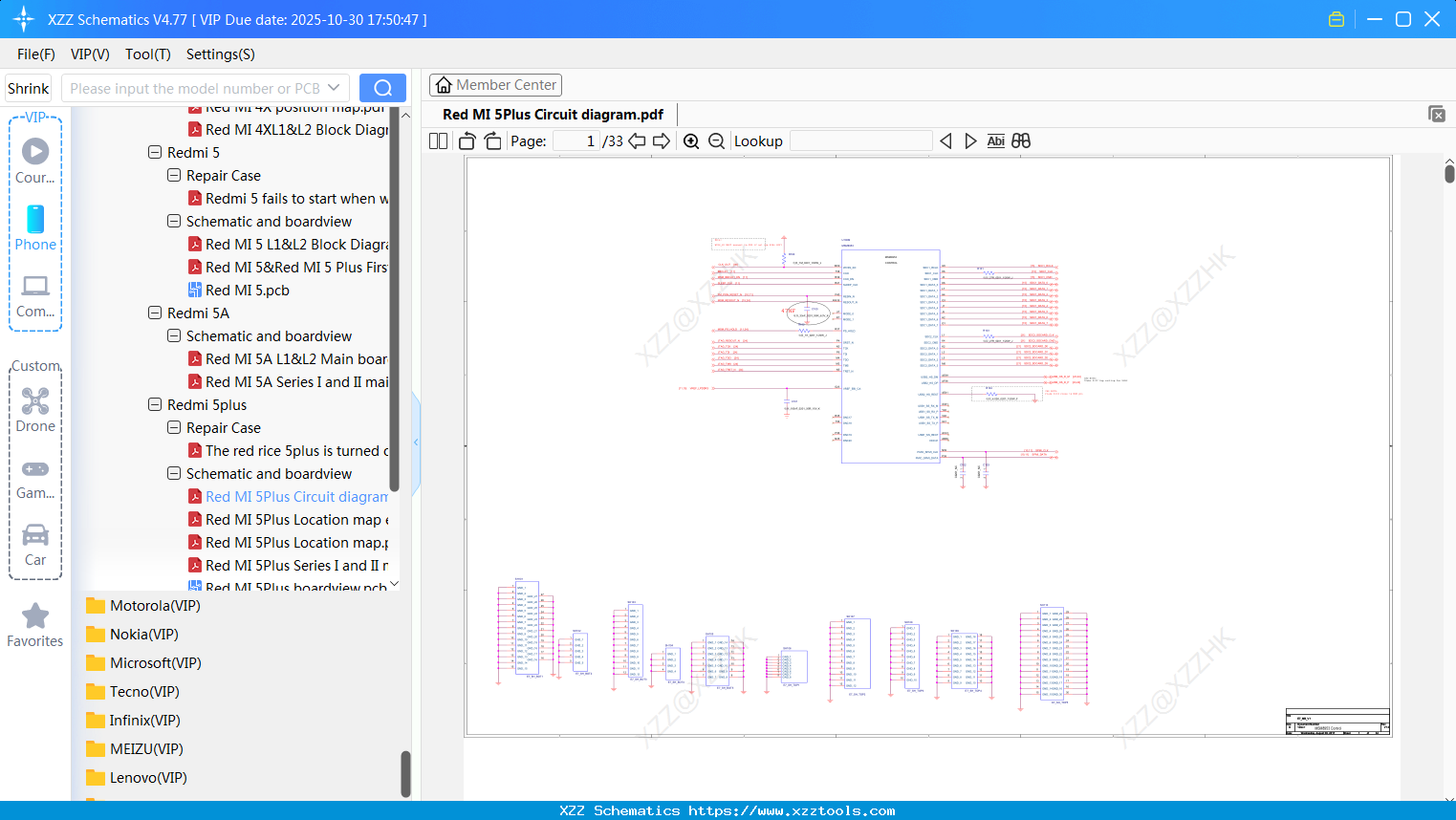1456x820 pixels.
Task: Open the model number dropdown arrow
Action: tap(334, 88)
